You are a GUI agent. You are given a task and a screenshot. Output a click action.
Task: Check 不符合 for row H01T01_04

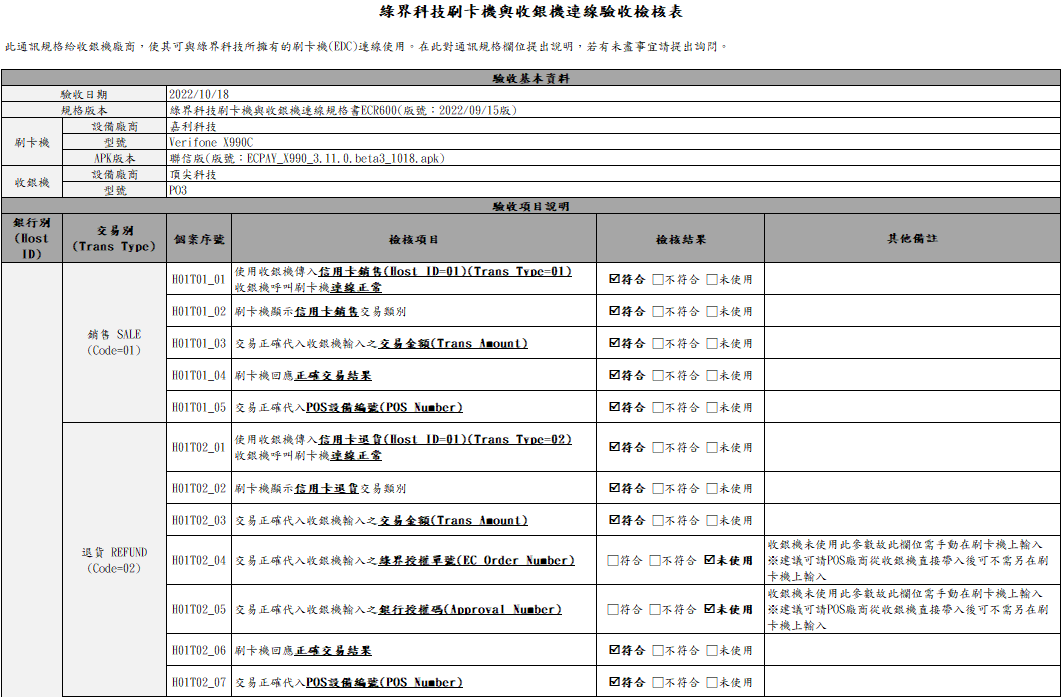(658, 375)
